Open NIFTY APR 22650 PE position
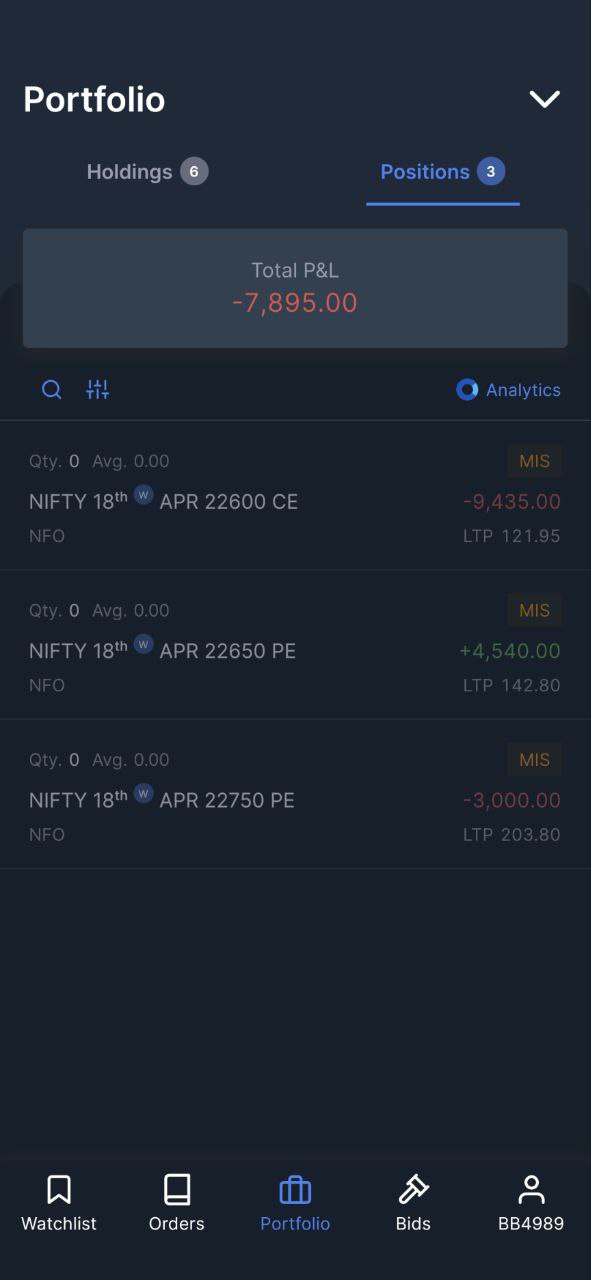 click(295, 645)
